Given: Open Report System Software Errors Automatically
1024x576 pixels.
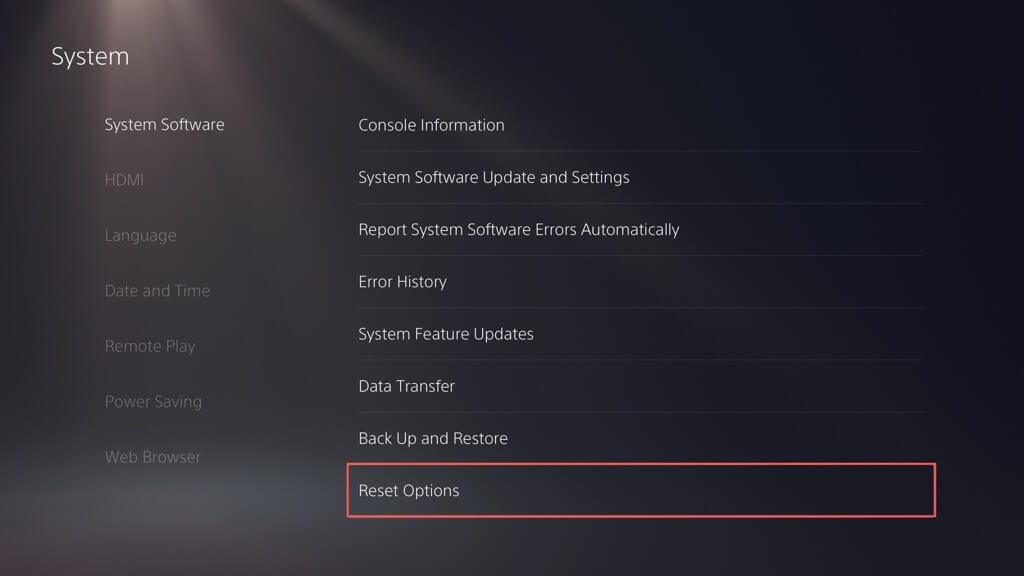Looking at the screenshot, I should [x=518, y=229].
